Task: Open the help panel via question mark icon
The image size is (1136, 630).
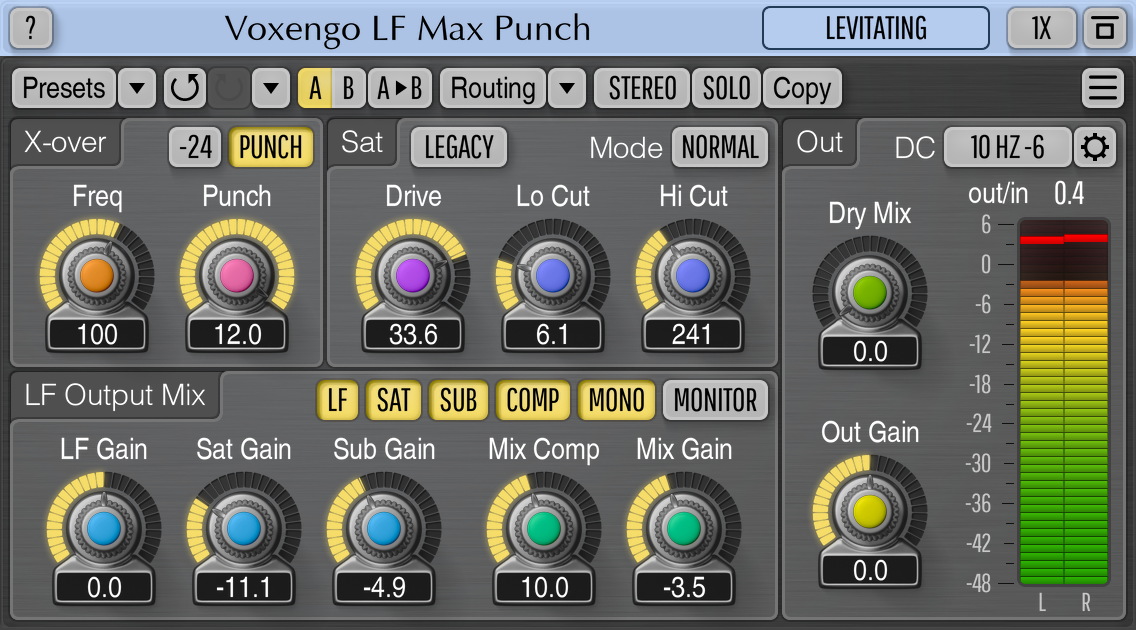Action: coord(30,27)
